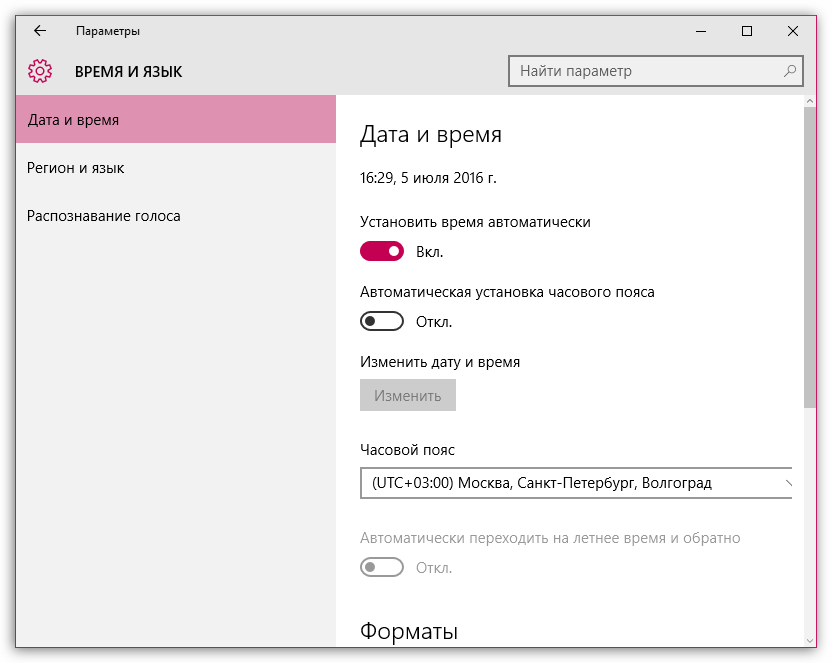Click the 'Найти параметр' search field
The image size is (832, 663).
pyautogui.click(x=645, y=71)
